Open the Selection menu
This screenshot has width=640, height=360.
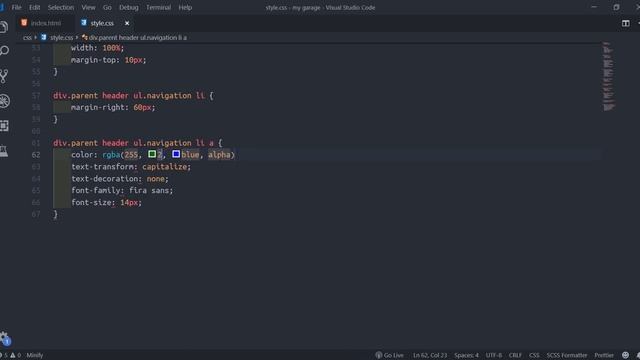tap(61, 7)
